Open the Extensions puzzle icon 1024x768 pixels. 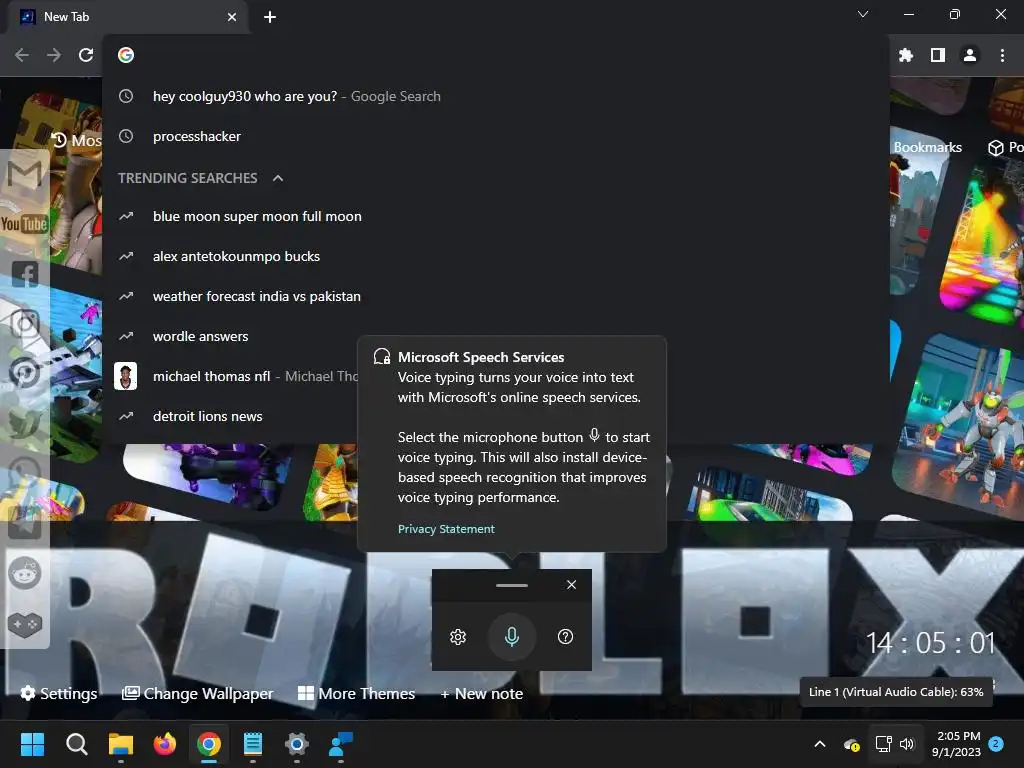coord(905,55)
